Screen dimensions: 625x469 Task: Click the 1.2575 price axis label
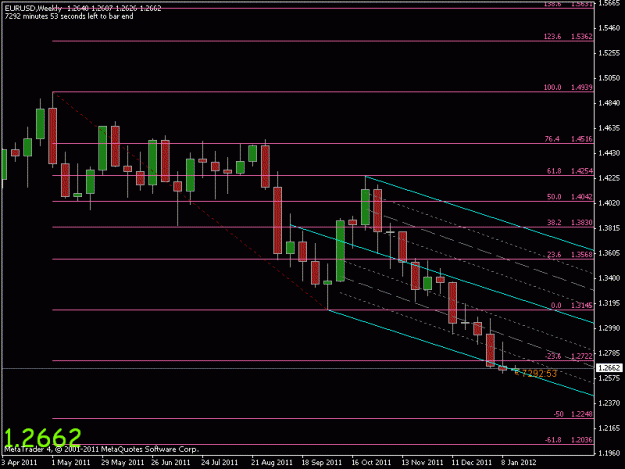point(609,378)
